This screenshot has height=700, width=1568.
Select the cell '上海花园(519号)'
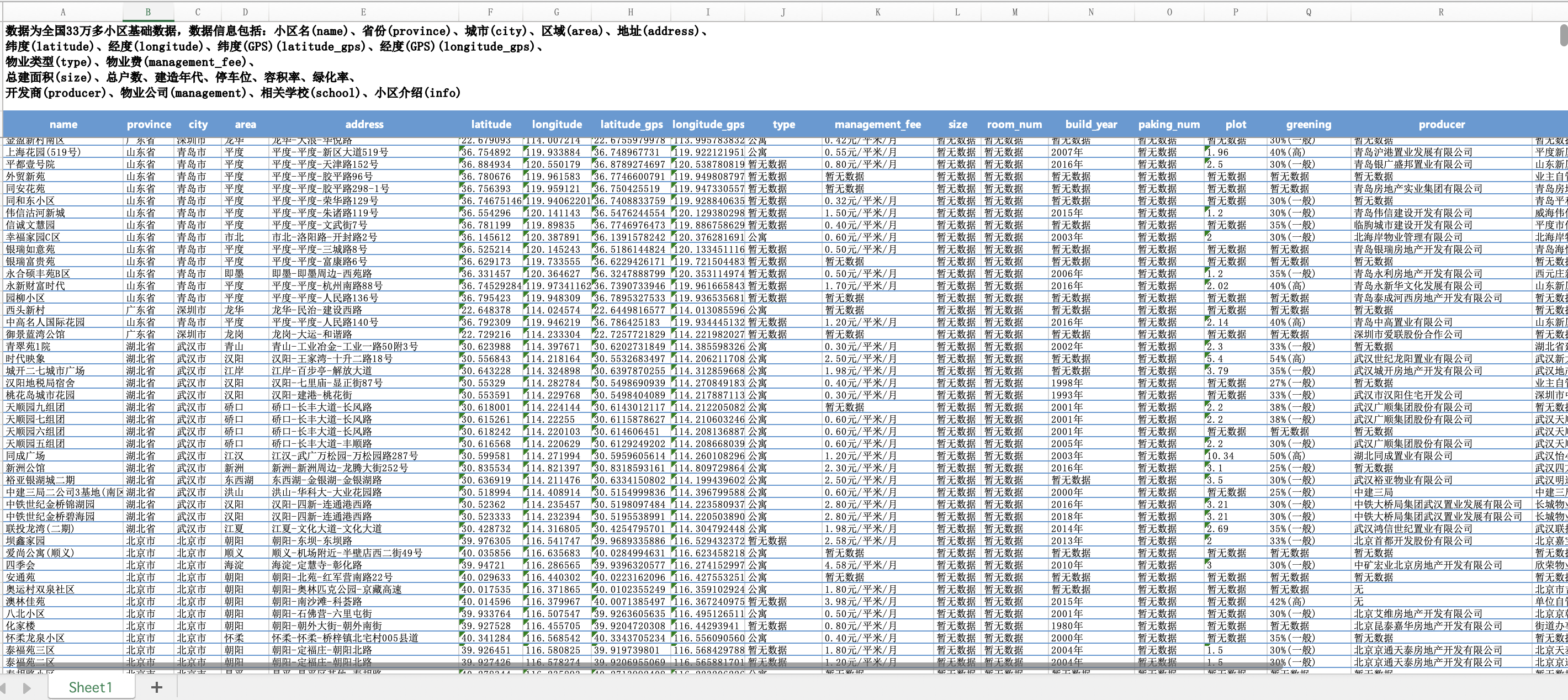[43, 152]
